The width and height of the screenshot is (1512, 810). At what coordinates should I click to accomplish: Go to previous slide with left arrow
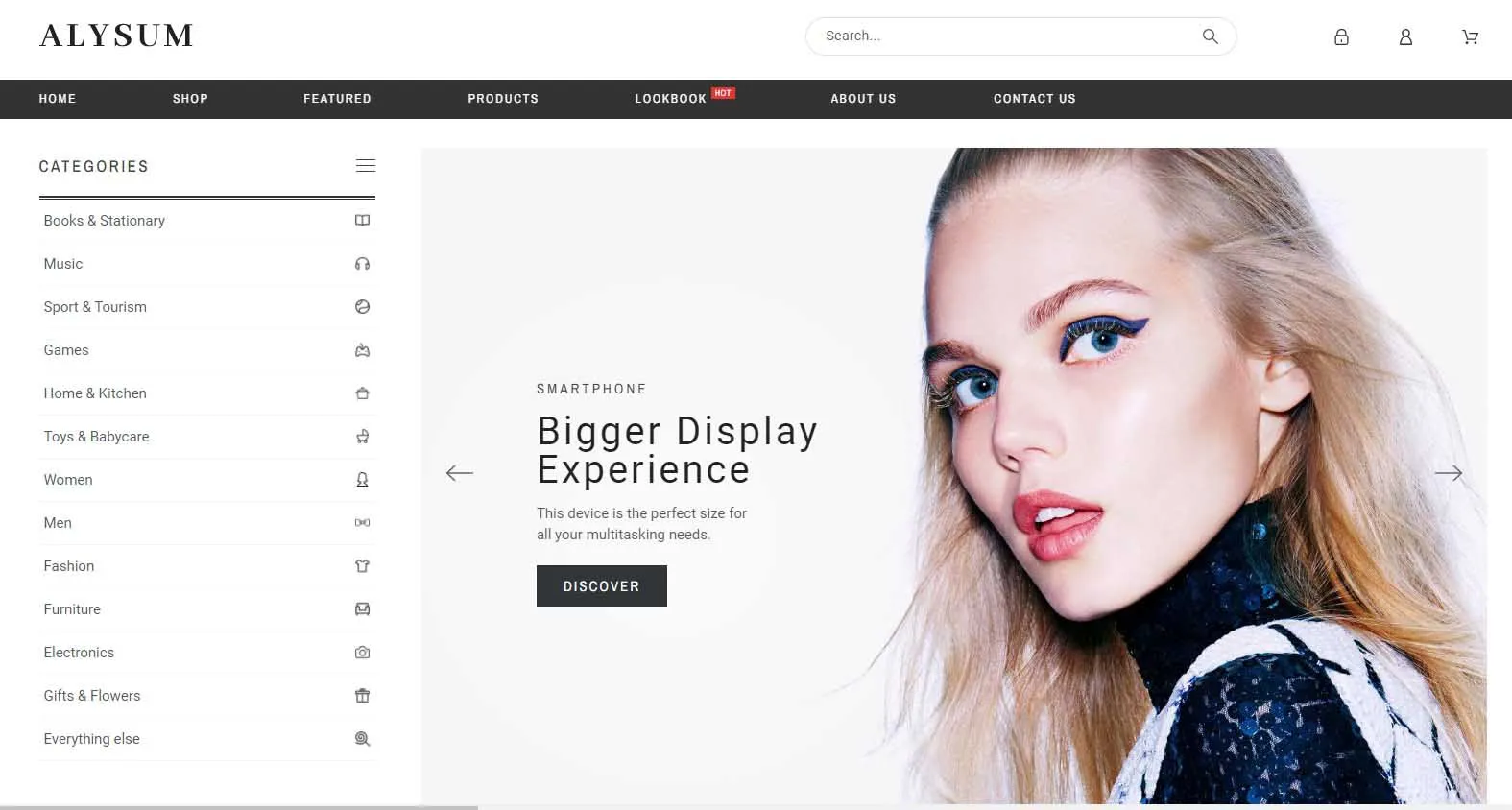460,473
